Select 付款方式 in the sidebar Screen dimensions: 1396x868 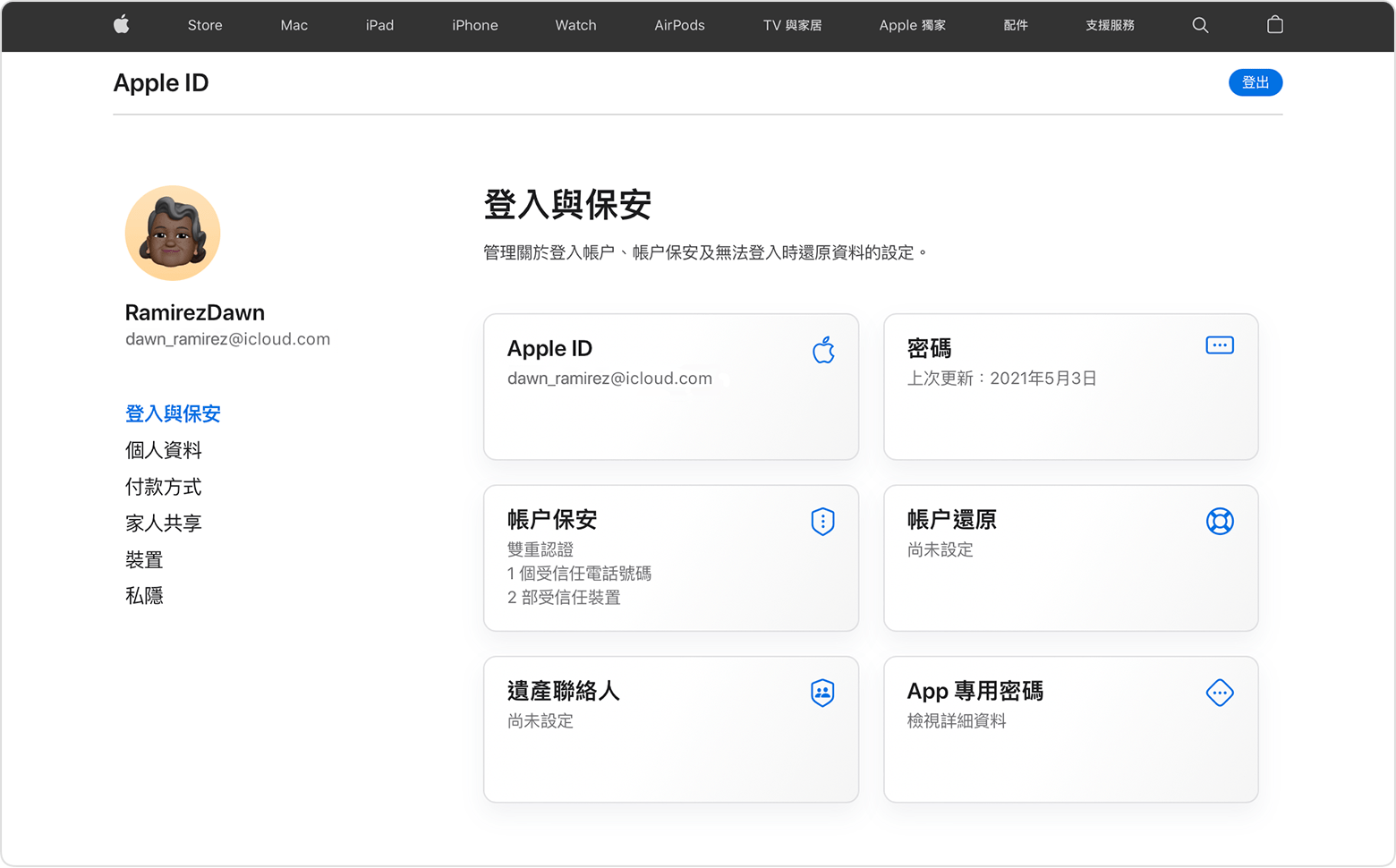click(164, 487)
